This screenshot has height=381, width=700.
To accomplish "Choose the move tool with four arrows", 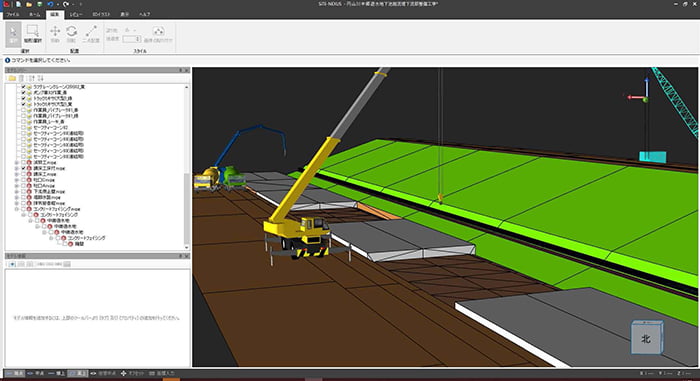I will tap(55, 34).
